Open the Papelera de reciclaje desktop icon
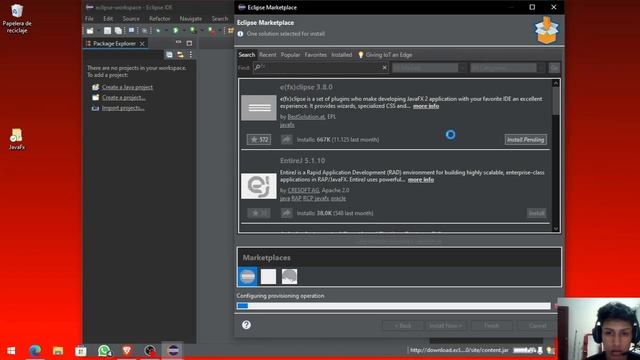Viewport: 640px width, 360px height. click(x=17, y=18)
